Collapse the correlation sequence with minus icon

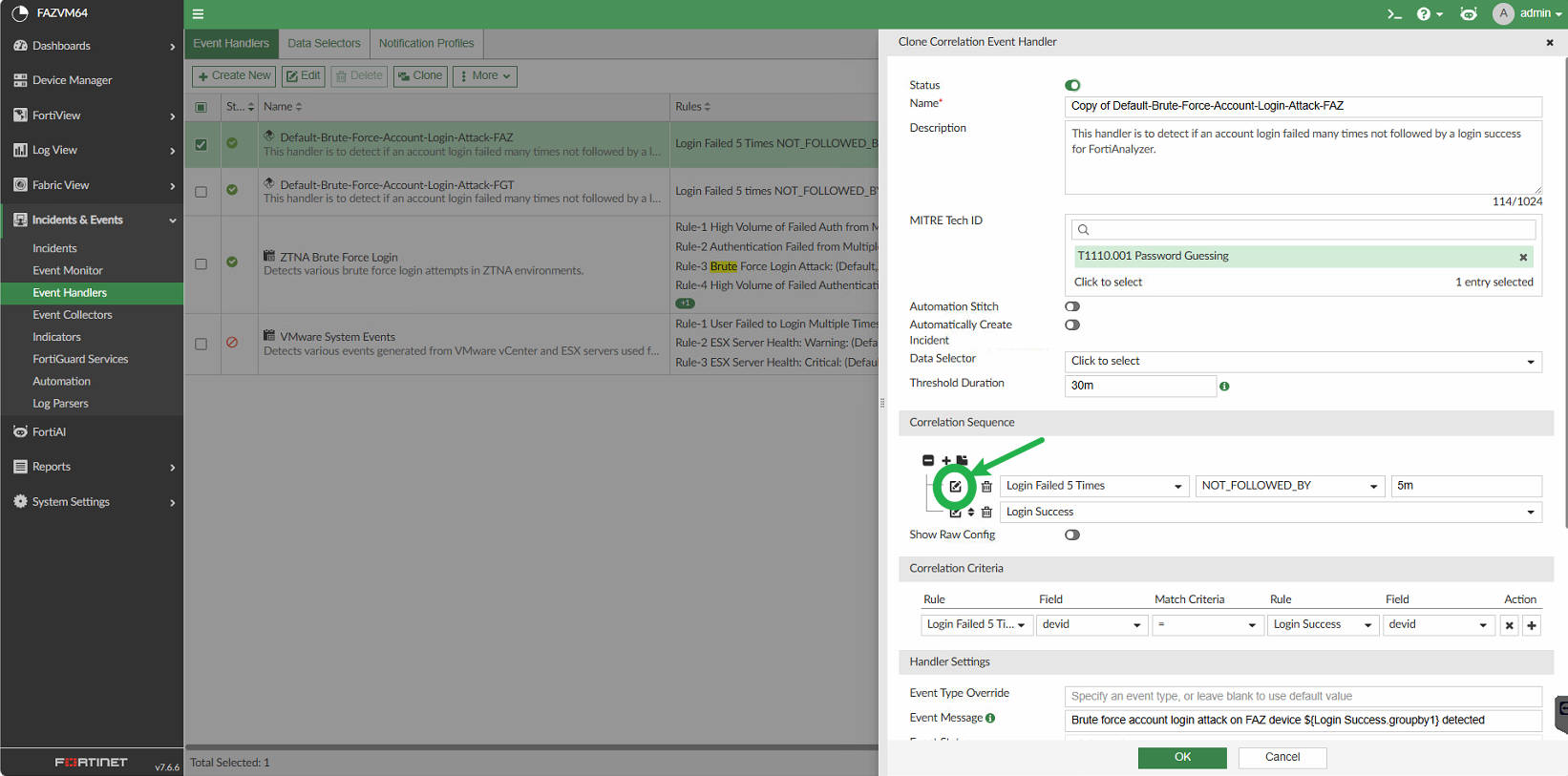click(x=928, y=460)
